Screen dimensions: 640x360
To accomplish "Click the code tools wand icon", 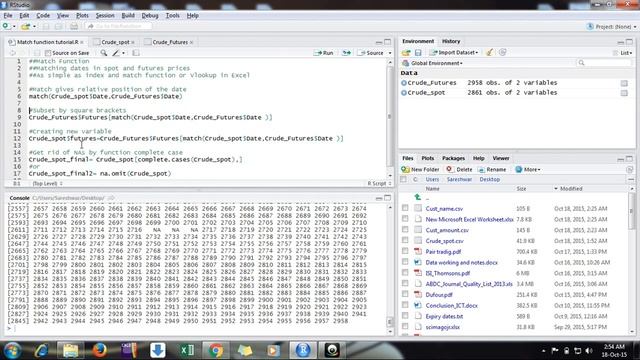I will (116, 53).
